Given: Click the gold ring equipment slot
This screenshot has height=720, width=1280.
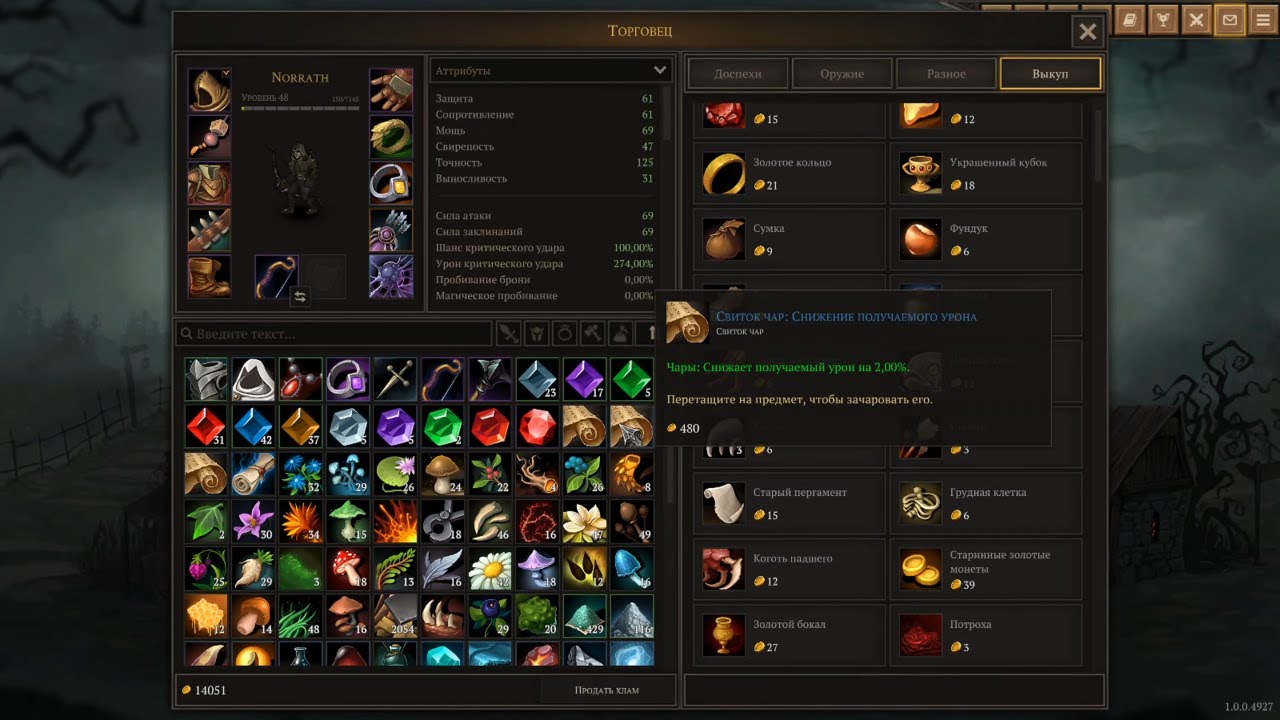Looking at the screenshot, I should (x=391, y=137).
